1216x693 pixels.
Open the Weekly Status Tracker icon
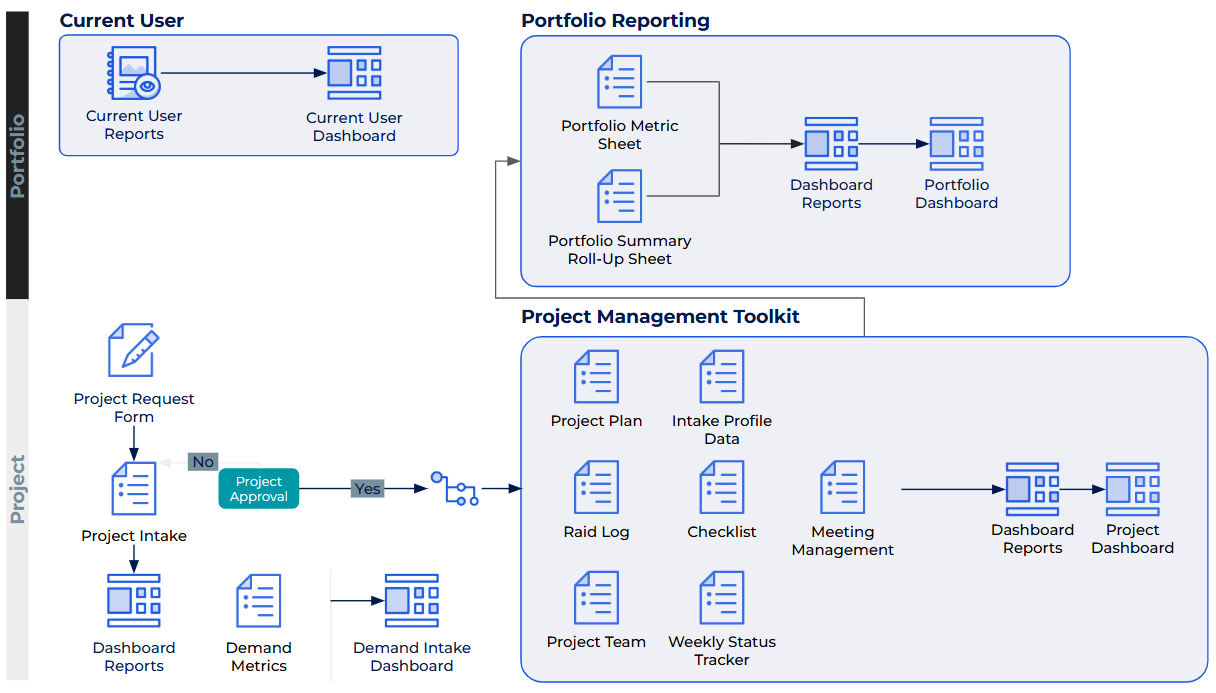point(721,597)
